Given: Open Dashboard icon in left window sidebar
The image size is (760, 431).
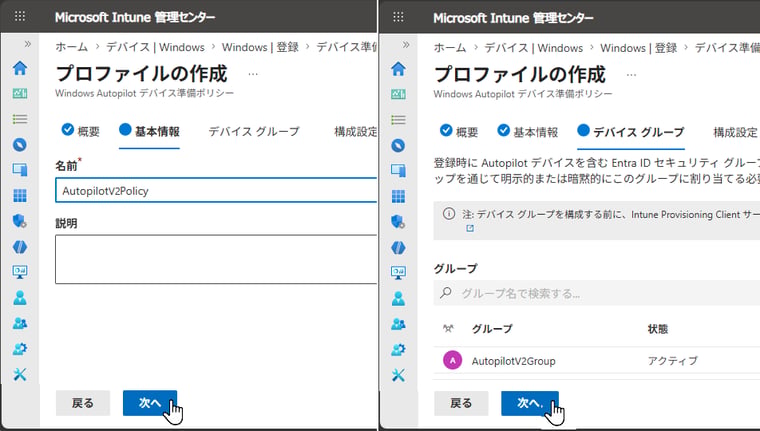Looking at the screenshot, I should (20, 93).
